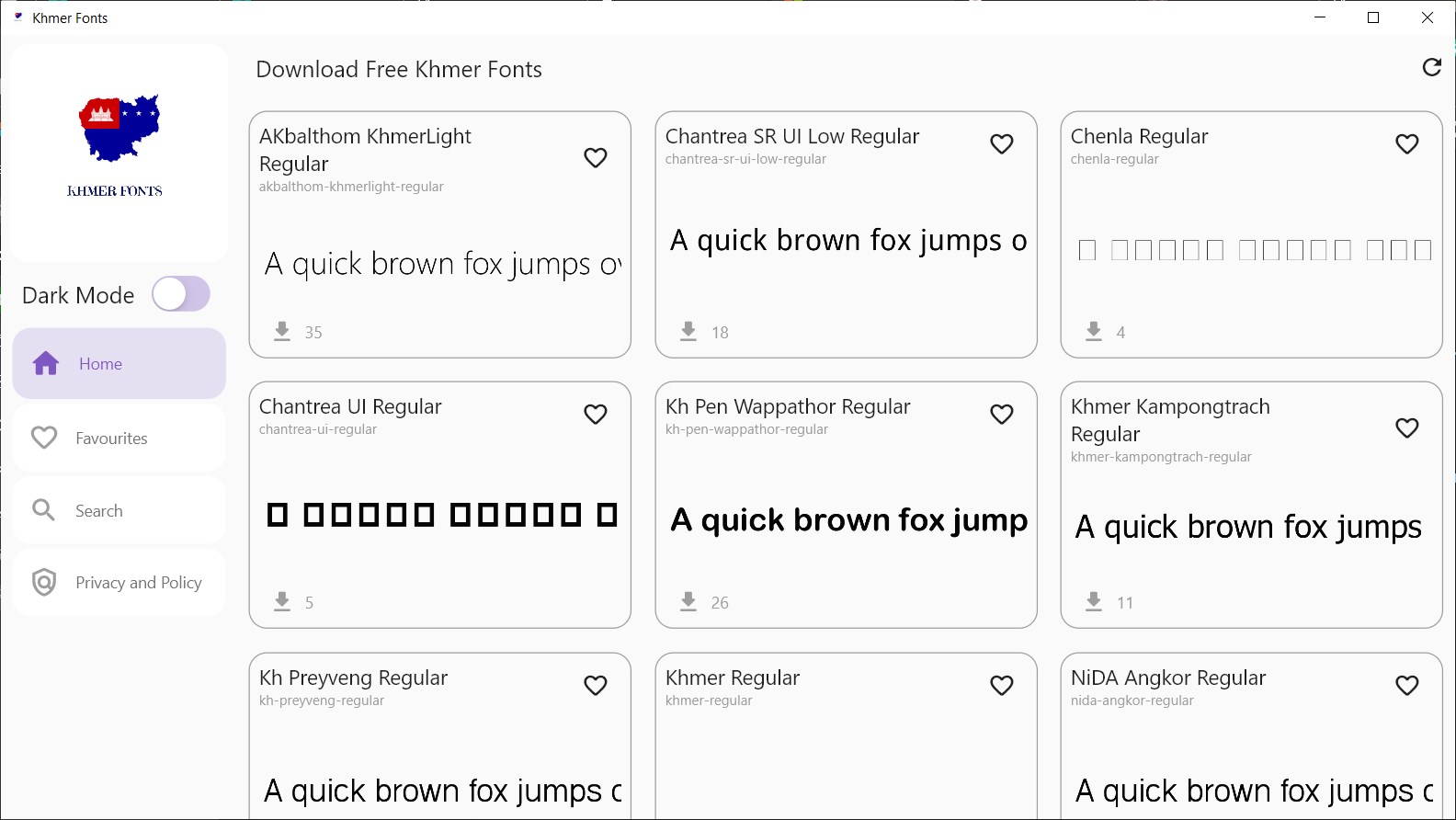Screen dimensions: 1456x820
Task: Favourite the Kh Preyveng Regular font
Action: [x=596, y=686]
